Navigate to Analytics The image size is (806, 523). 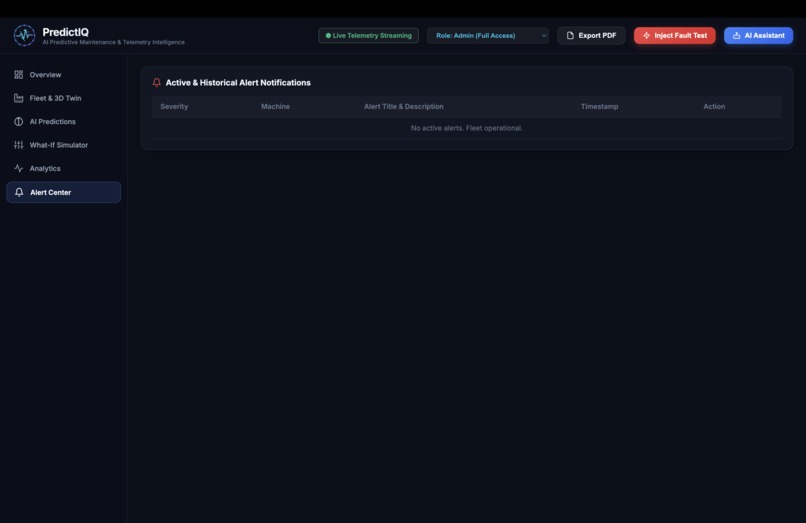(63, 168)
